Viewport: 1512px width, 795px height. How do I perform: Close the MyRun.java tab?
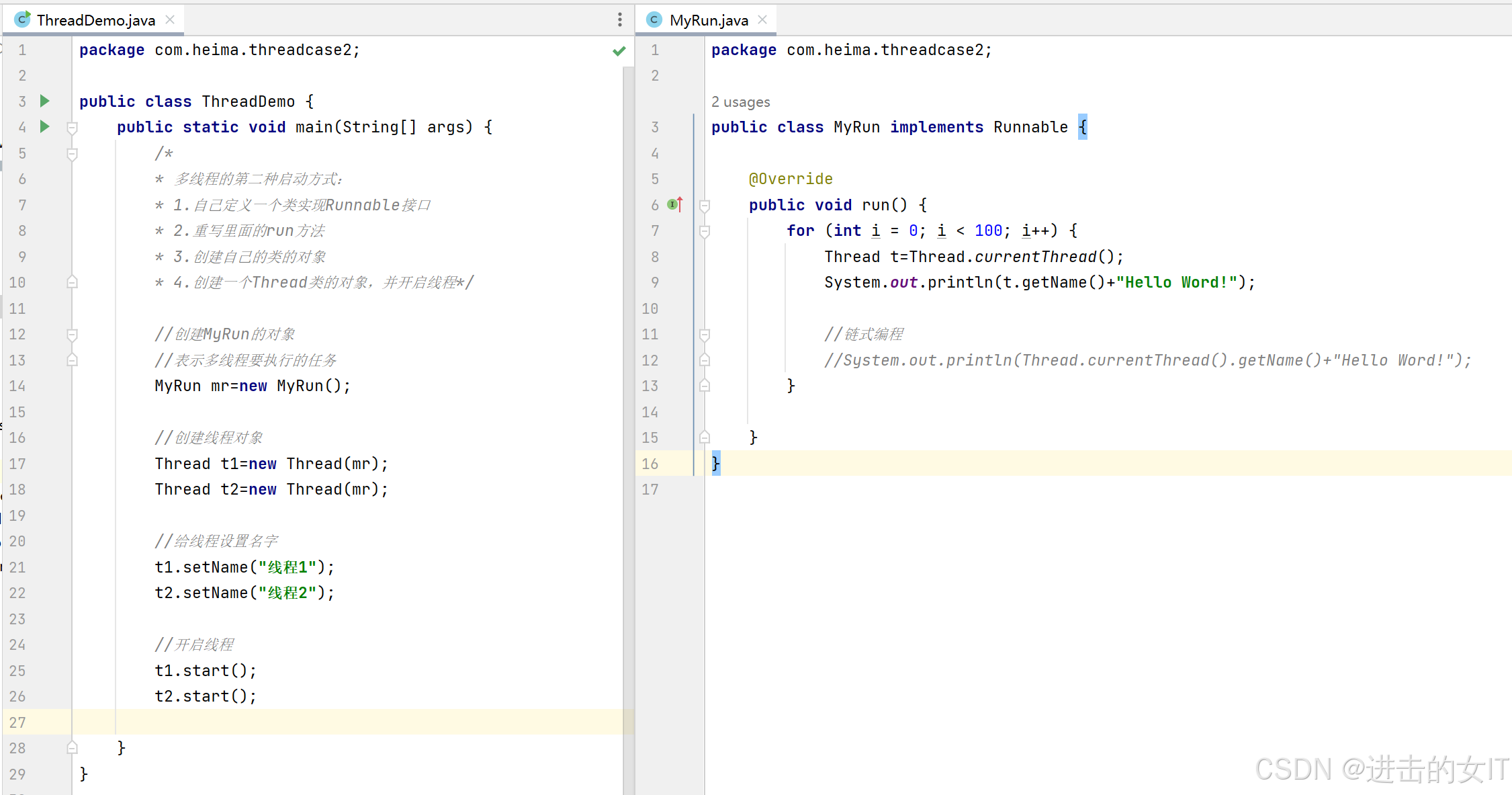click(x=762, y=19)
